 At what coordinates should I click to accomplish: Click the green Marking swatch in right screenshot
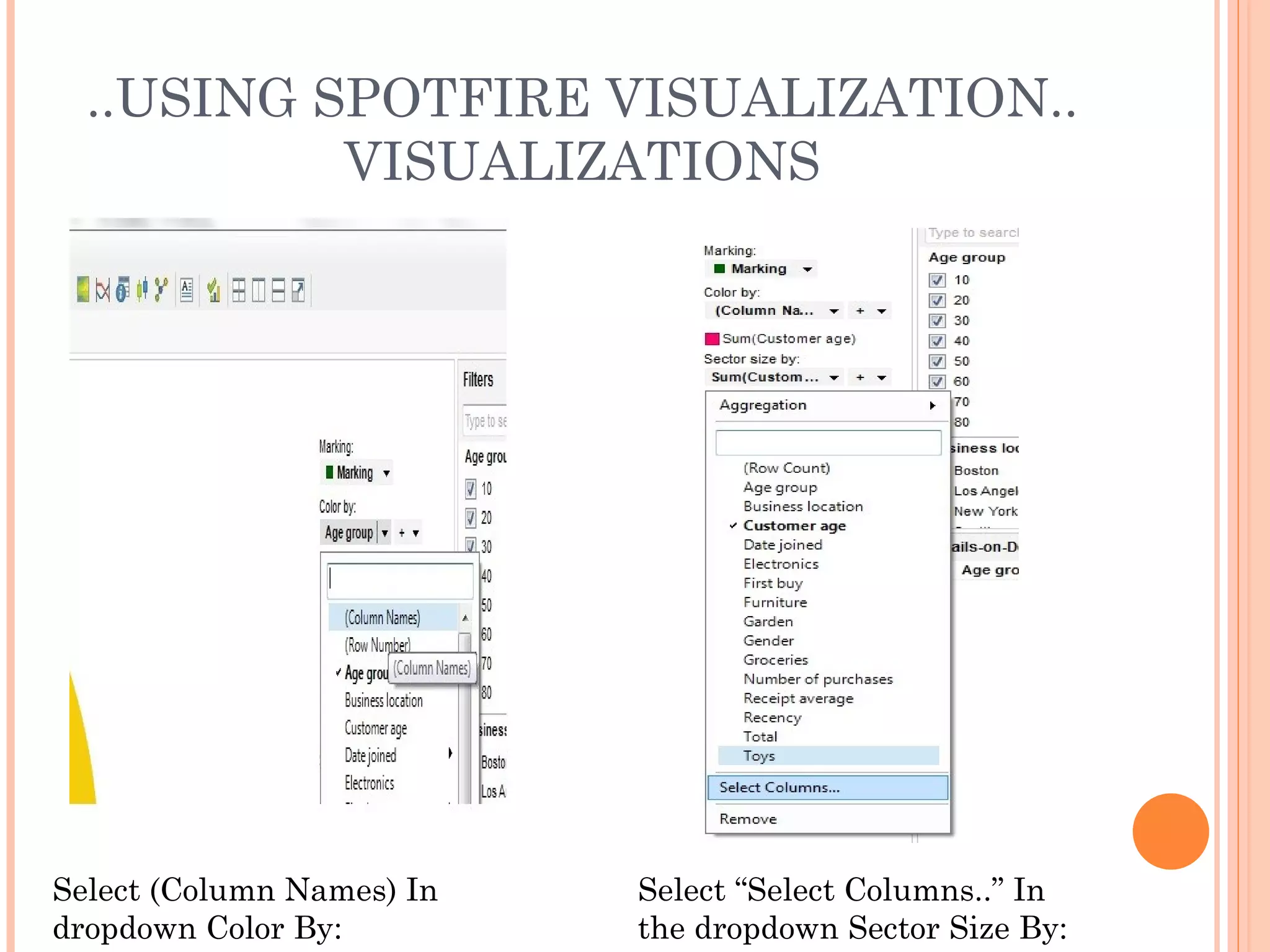pyautogui.click(x=719, y=268)
